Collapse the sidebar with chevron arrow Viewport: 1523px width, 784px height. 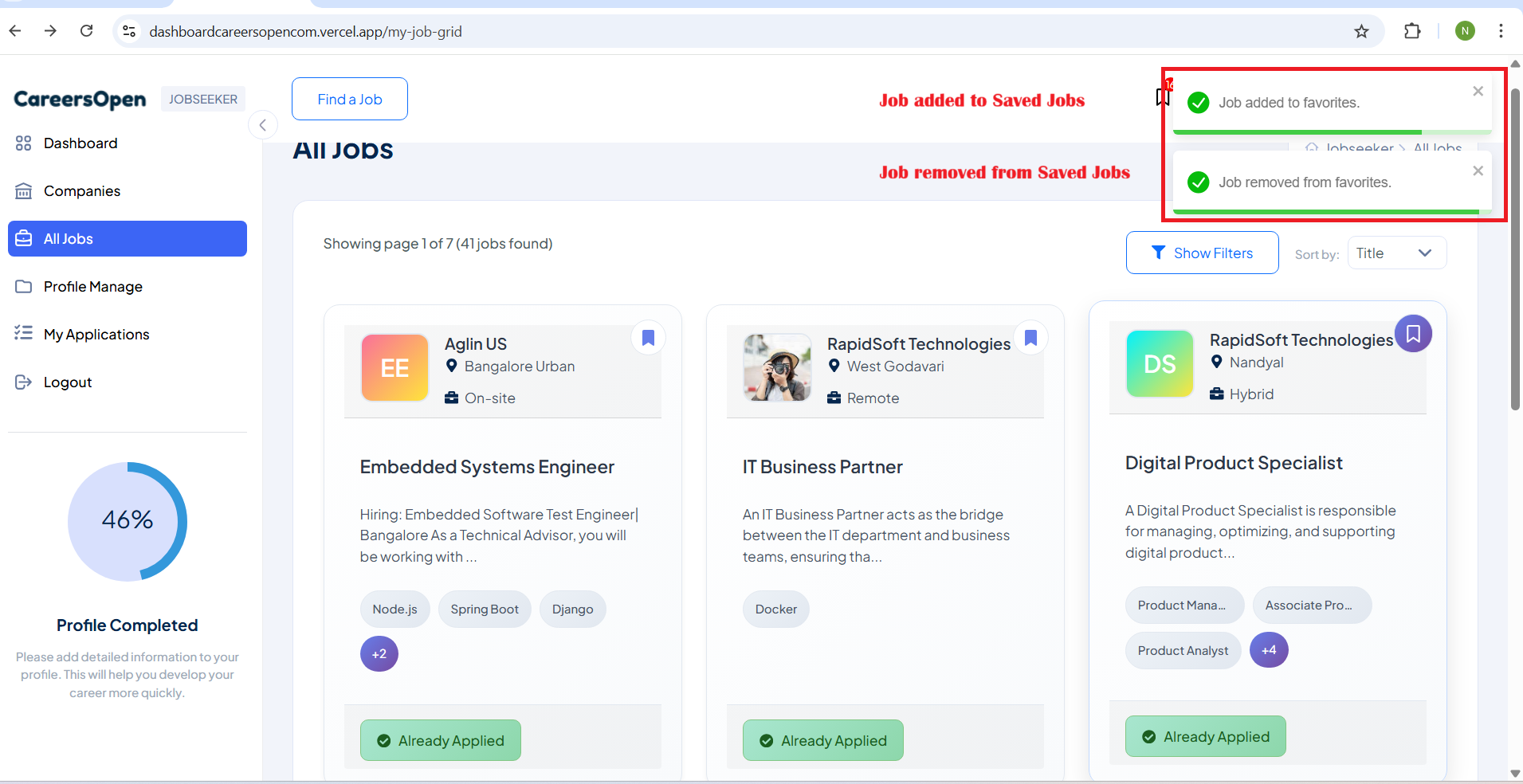[x=263, y=125]
